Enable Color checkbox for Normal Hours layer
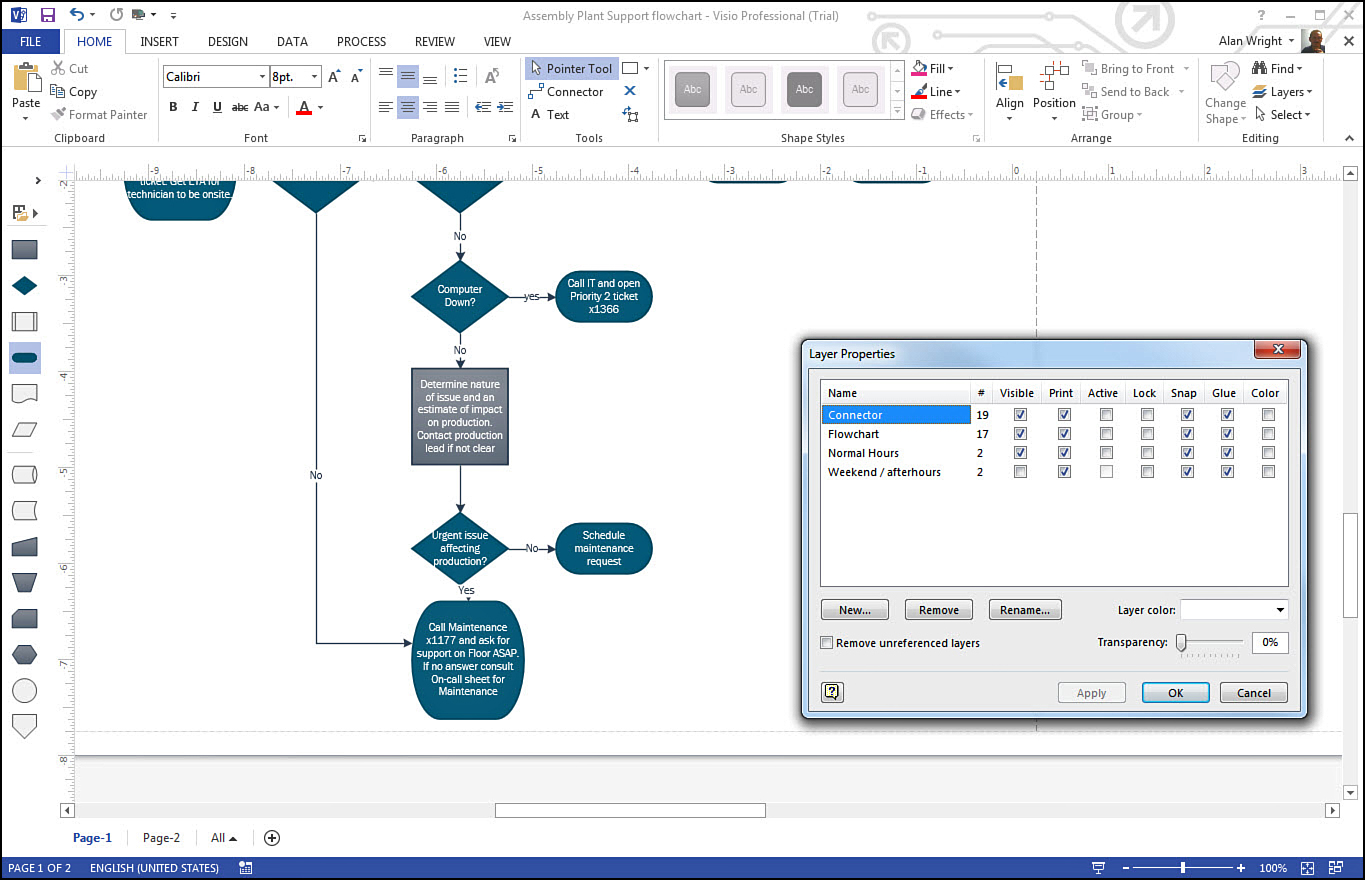Viewport: 1365px width, 880px height. [1268, 453]
